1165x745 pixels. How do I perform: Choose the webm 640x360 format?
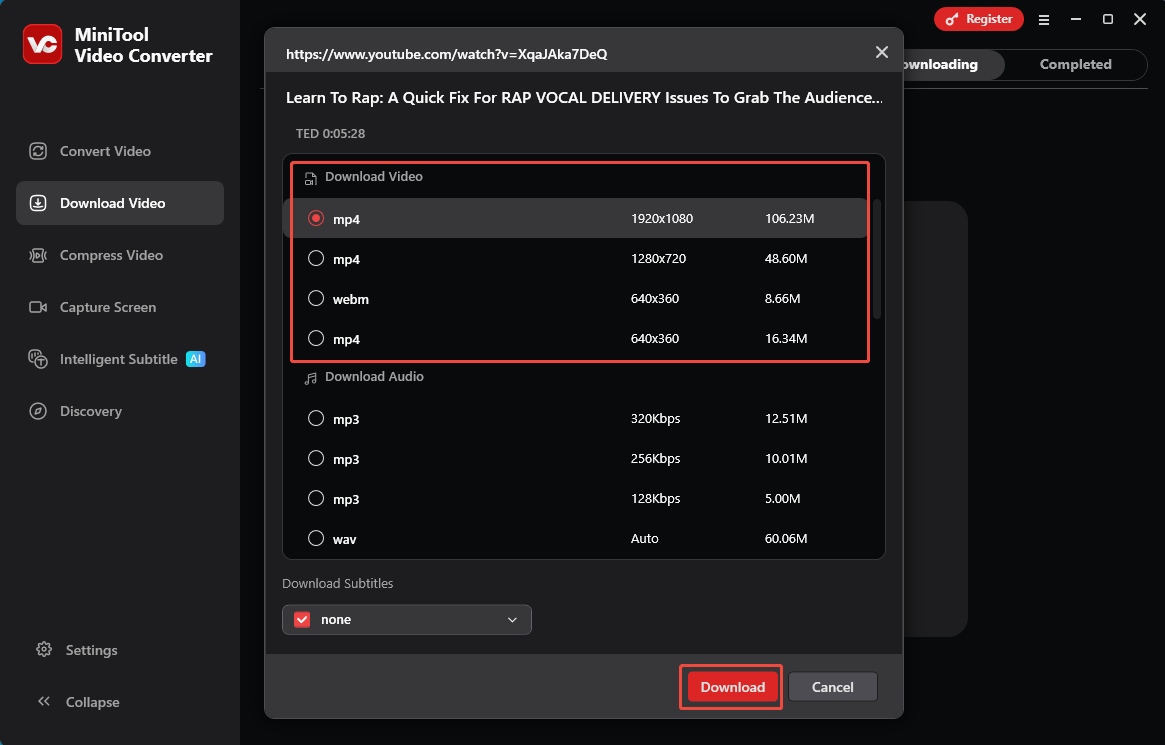[x=315, y=298]
